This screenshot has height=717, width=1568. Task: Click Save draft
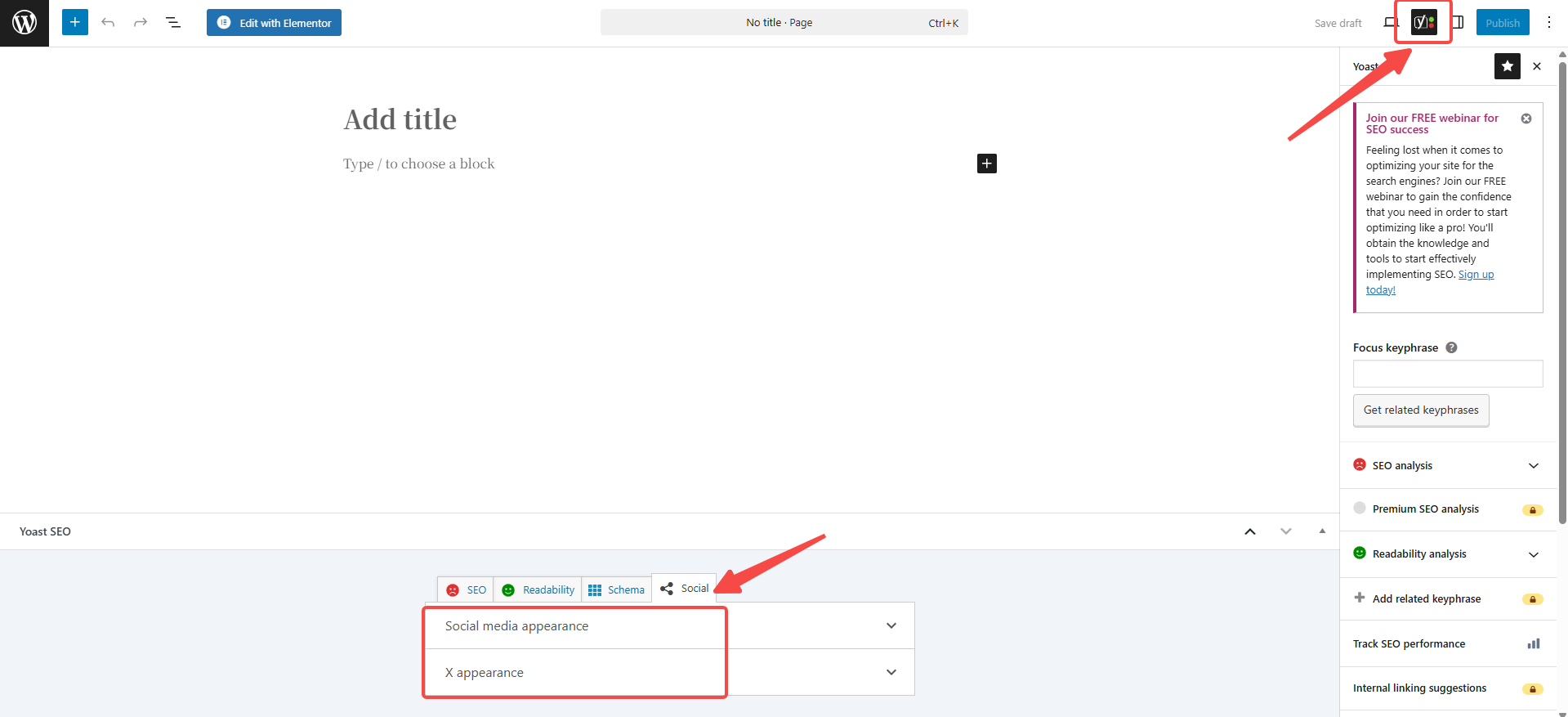click(x=1338, y=23)
